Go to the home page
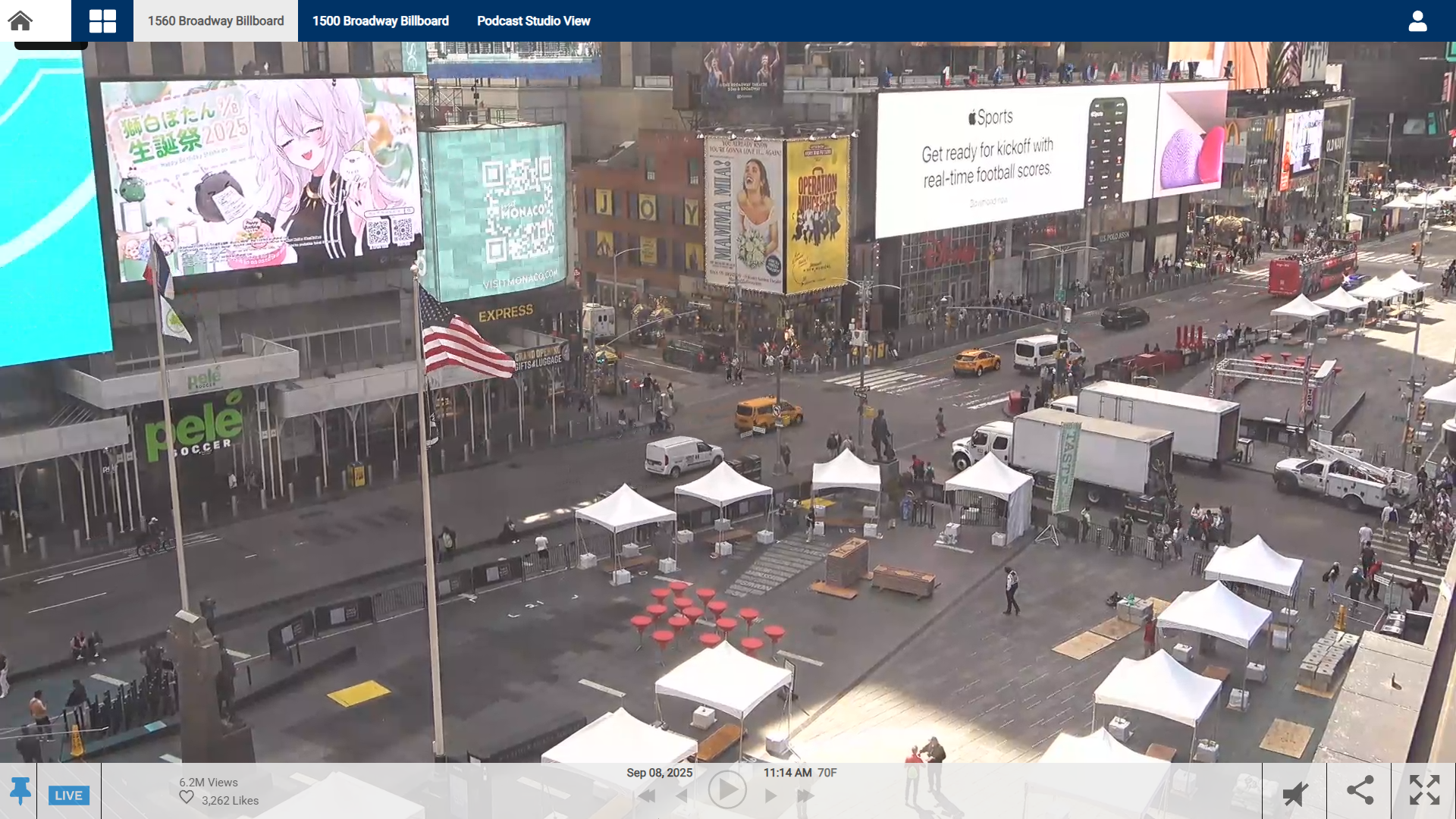Viewport: 1456px width, 819px height. [20, 20]
